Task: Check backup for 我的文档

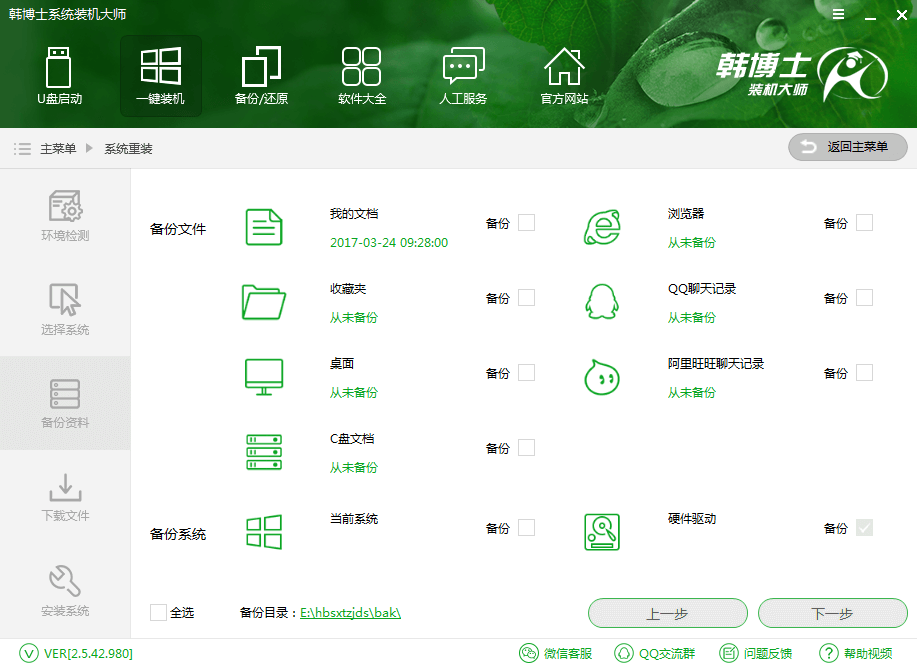Action: point(526,223)
